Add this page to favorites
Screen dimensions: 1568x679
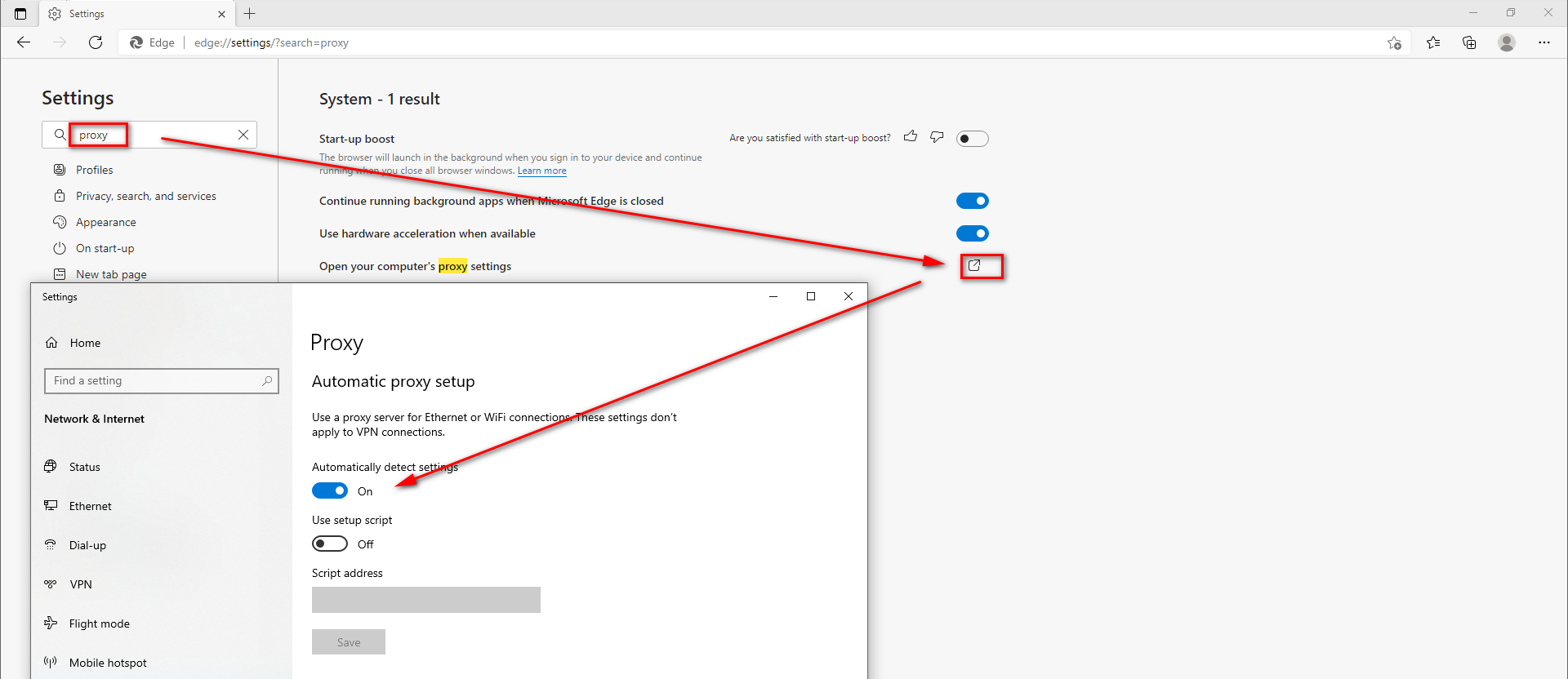point(1394,42)
